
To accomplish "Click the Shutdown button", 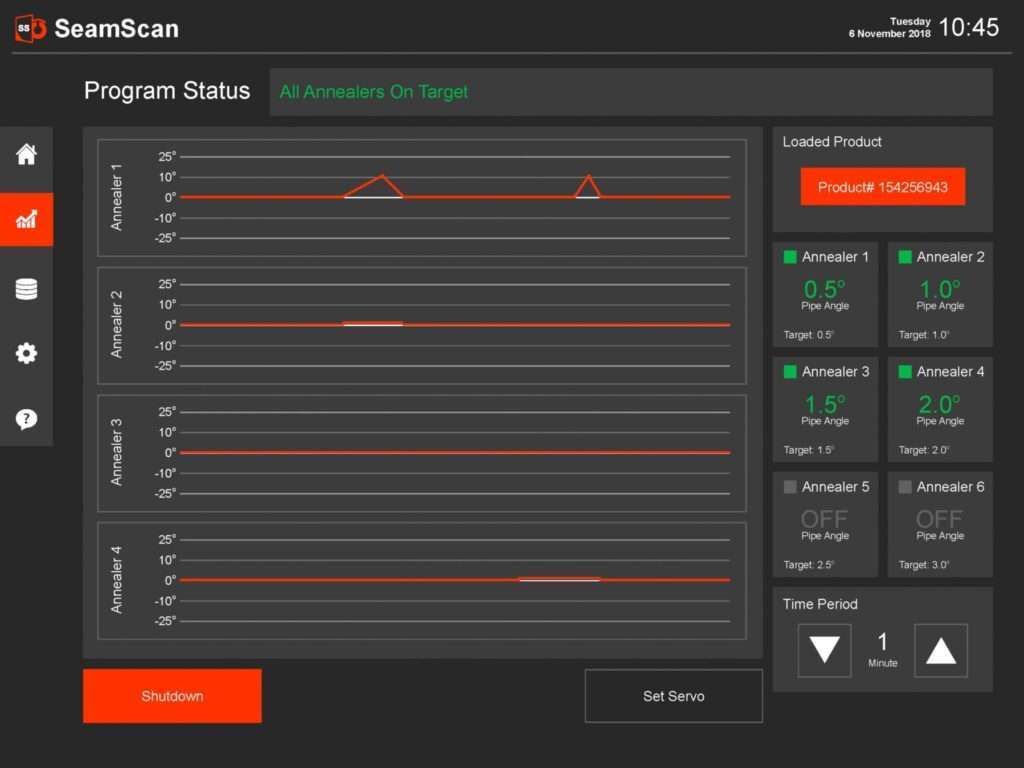I will pos(172,696).
